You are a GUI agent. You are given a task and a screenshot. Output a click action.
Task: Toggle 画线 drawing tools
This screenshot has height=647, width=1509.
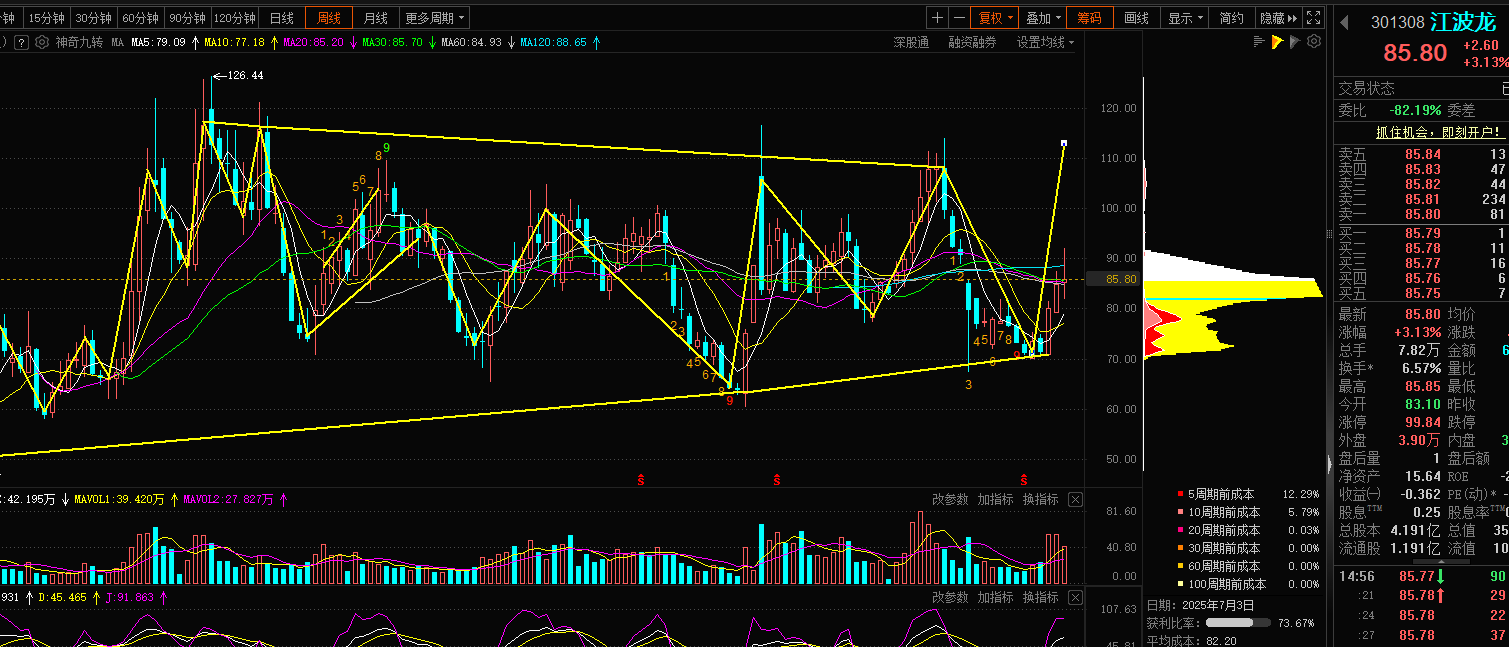[1136, 18]
